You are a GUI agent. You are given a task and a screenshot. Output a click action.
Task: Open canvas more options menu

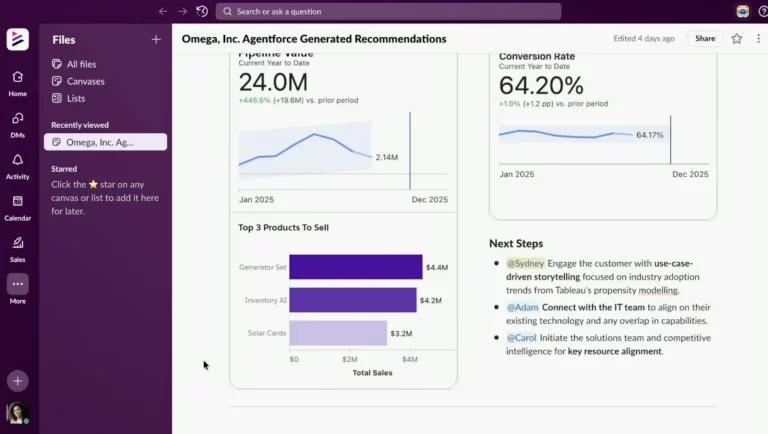(x=757, y=39)
